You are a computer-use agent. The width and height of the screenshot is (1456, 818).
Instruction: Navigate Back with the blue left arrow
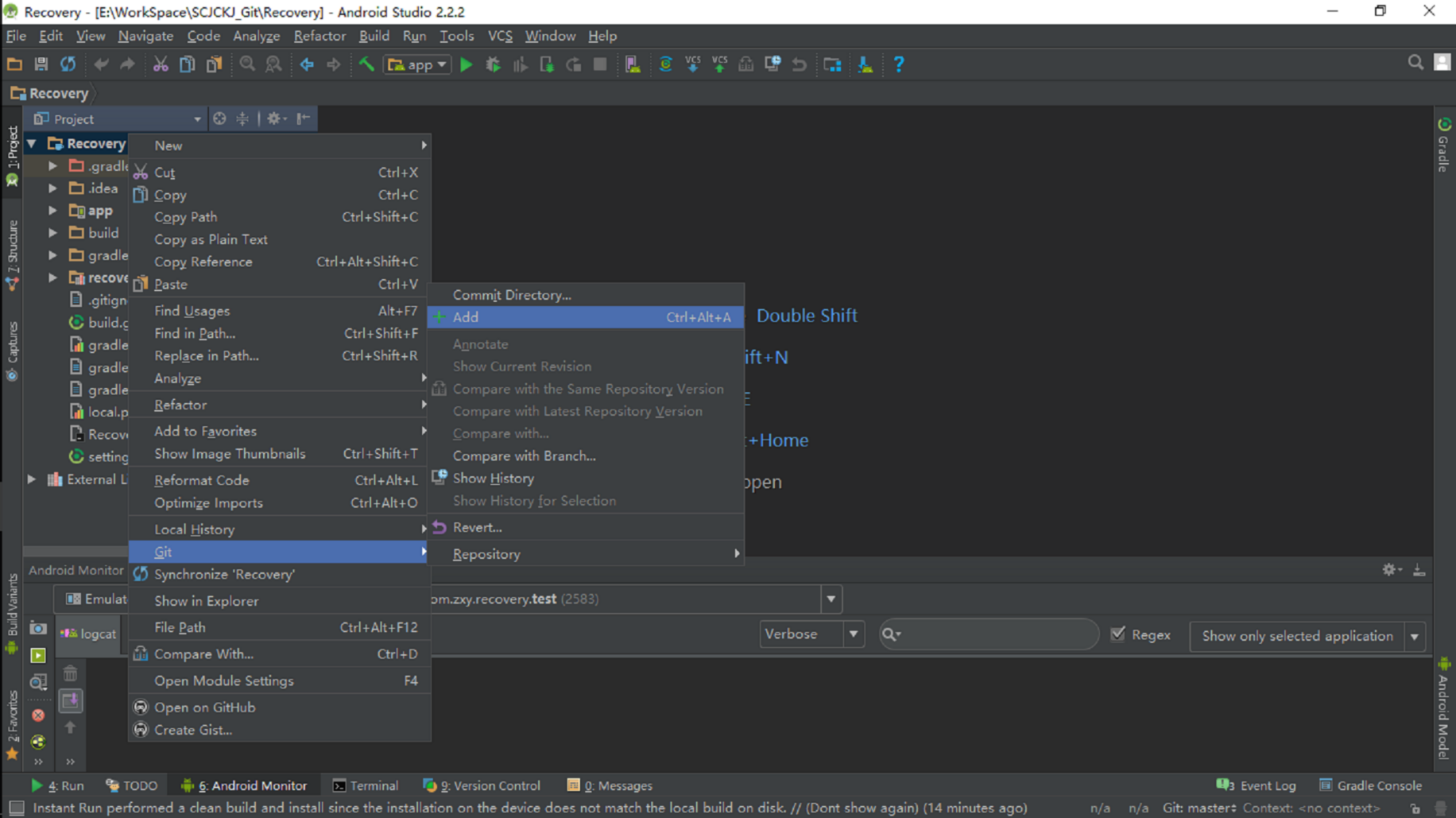click(x=307, y=64)
